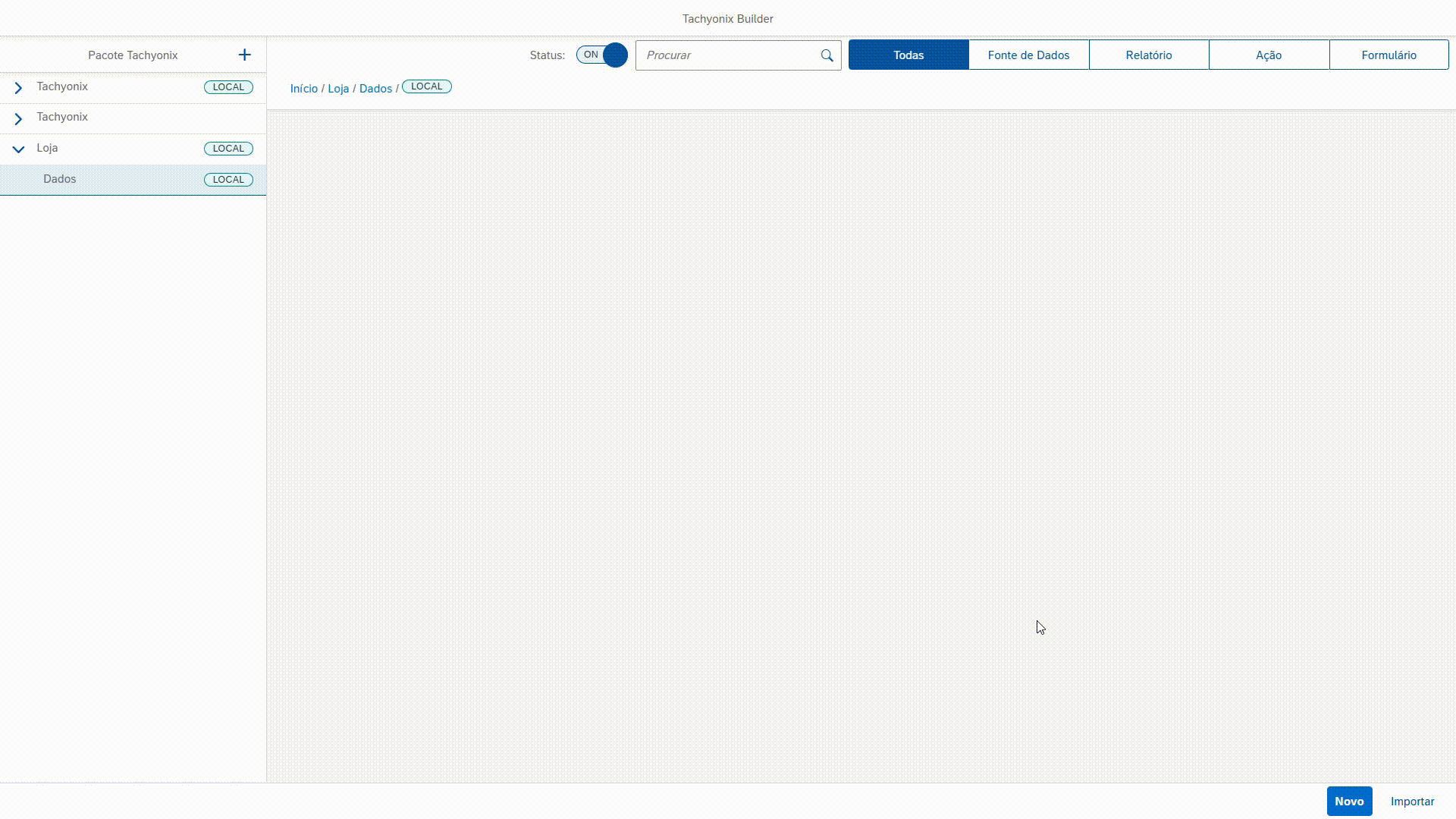
Task: Switch to Fonte de Dados tab
Action: point(1028,55)
